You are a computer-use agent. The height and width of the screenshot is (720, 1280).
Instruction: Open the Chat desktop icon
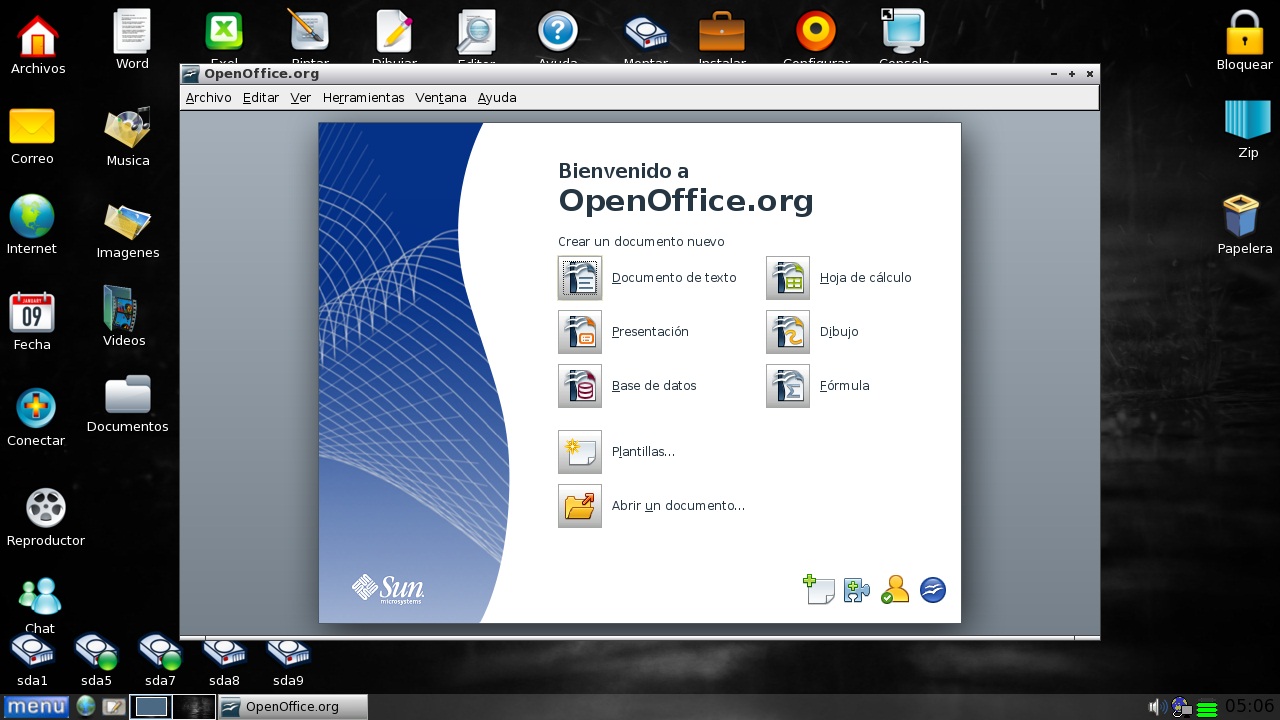coord(40,596)
